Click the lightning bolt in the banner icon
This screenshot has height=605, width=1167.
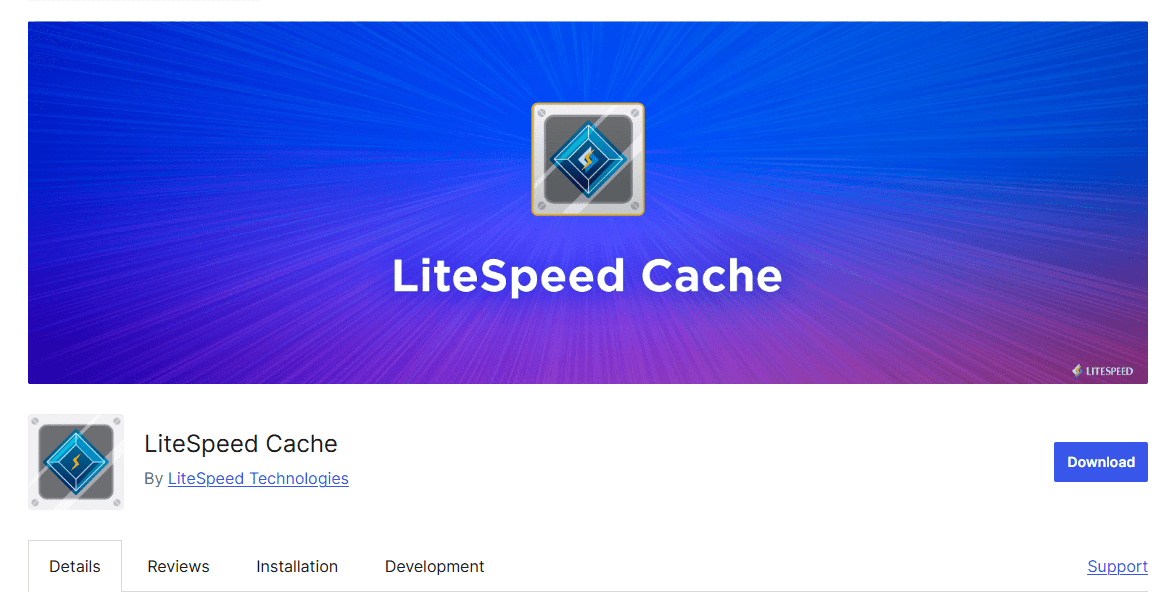(588, 157)
